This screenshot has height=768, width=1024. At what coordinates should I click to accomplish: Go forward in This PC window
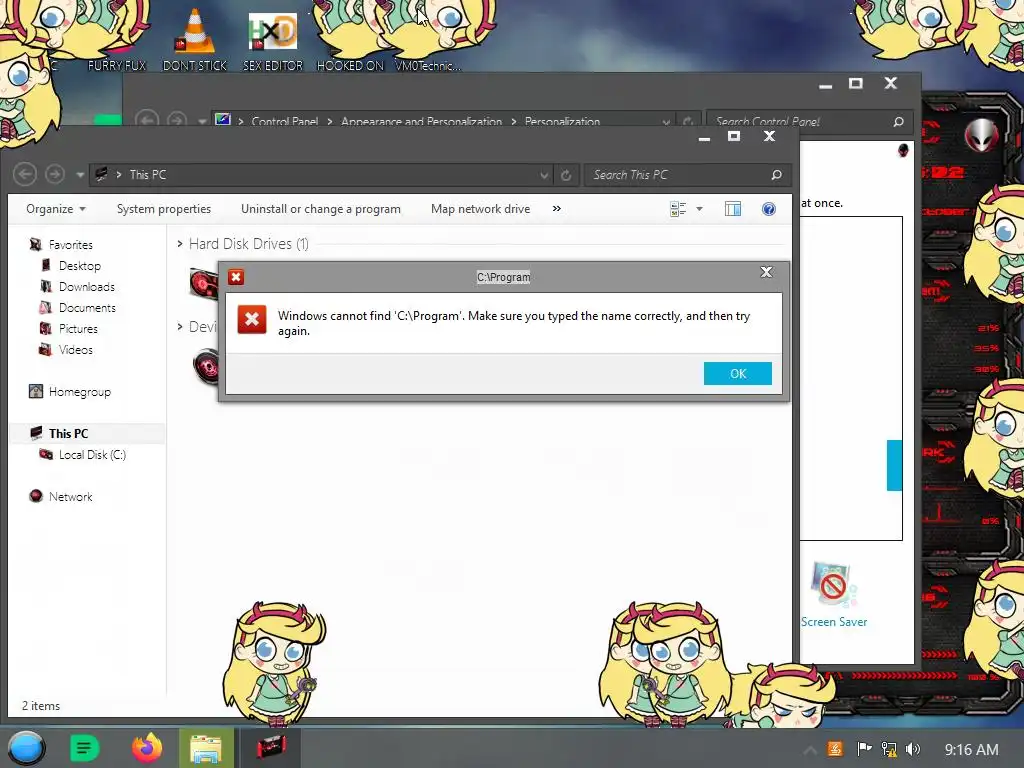click(x=55, y=174)
